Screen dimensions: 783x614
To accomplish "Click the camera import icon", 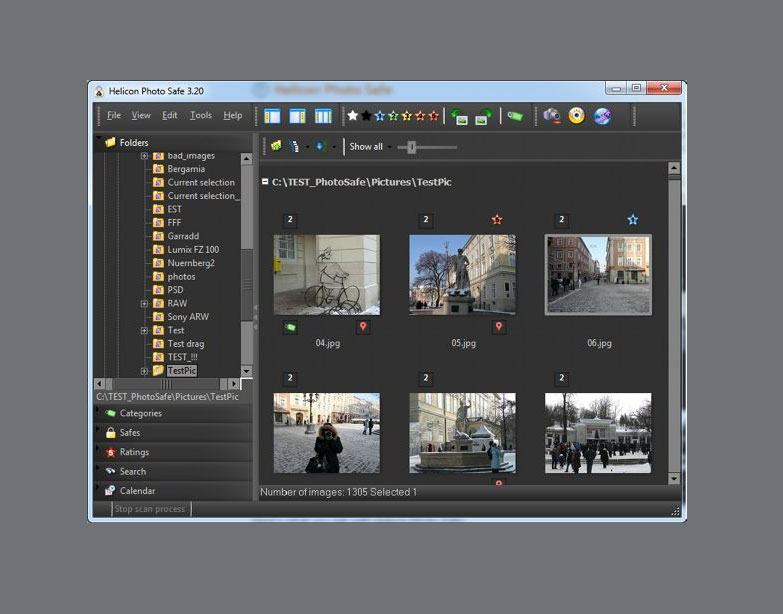I will [x=552, y=116].
